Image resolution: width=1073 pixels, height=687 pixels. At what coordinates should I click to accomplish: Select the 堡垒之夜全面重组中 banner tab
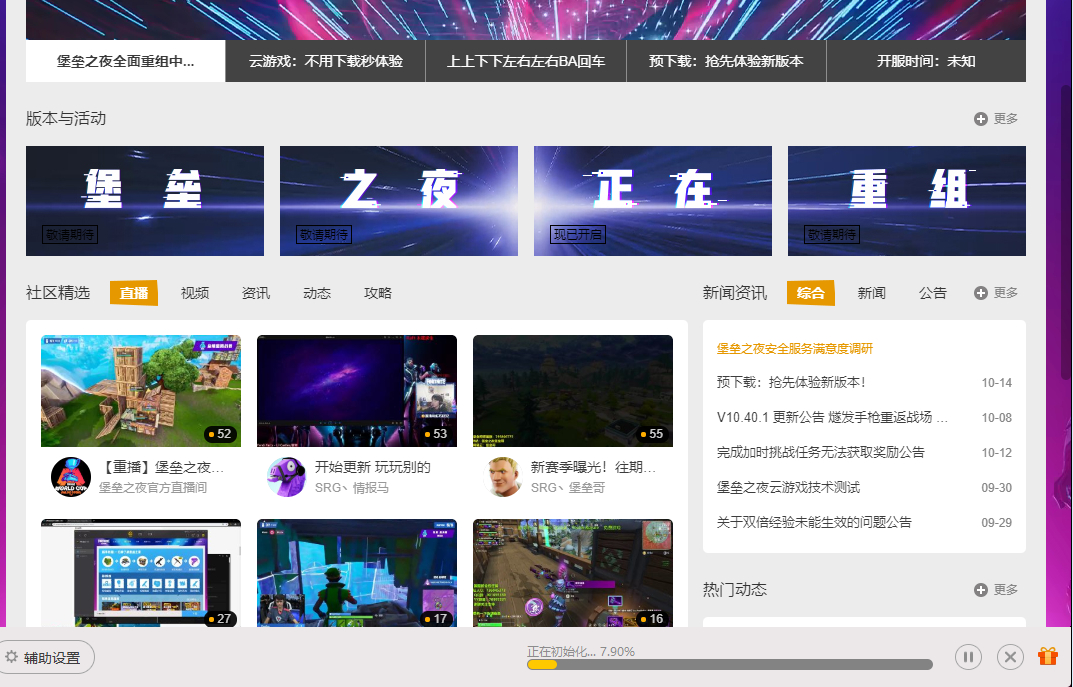coord(125,61)
